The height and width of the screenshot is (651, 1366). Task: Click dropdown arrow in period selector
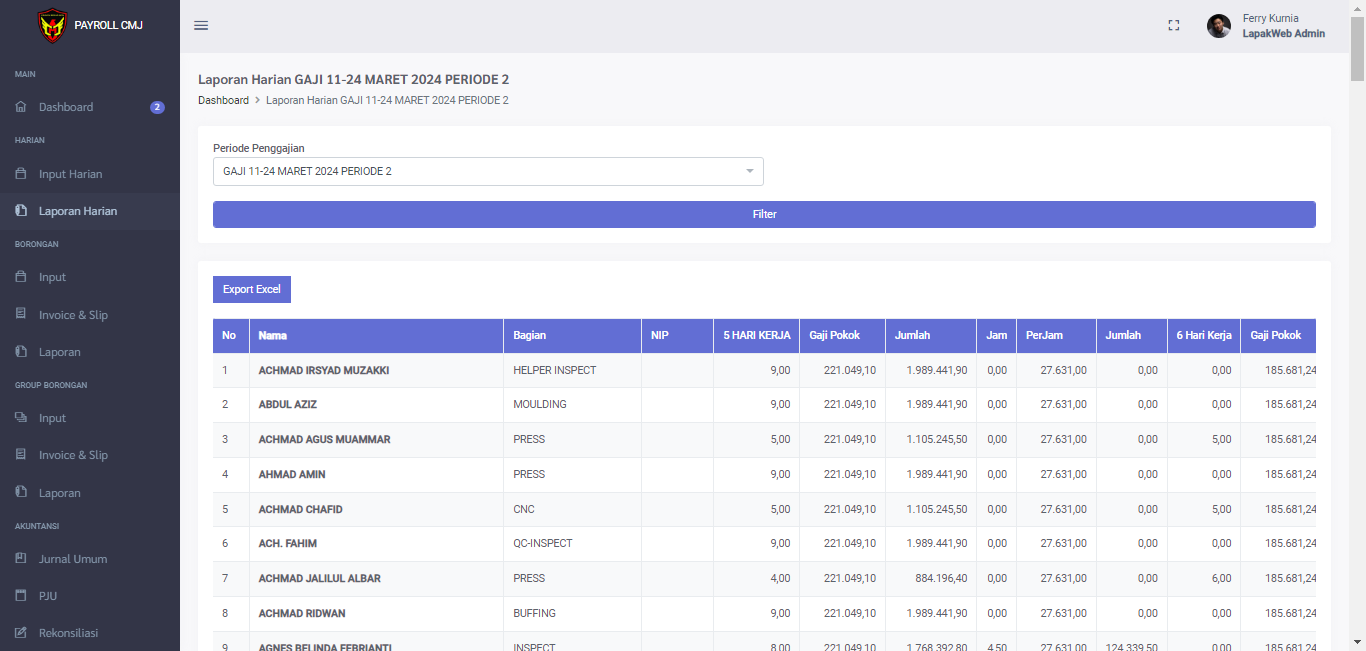click(750, 172)
